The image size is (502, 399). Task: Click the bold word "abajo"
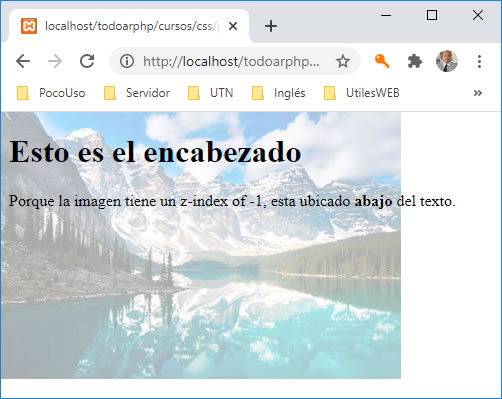coord(373,201)
